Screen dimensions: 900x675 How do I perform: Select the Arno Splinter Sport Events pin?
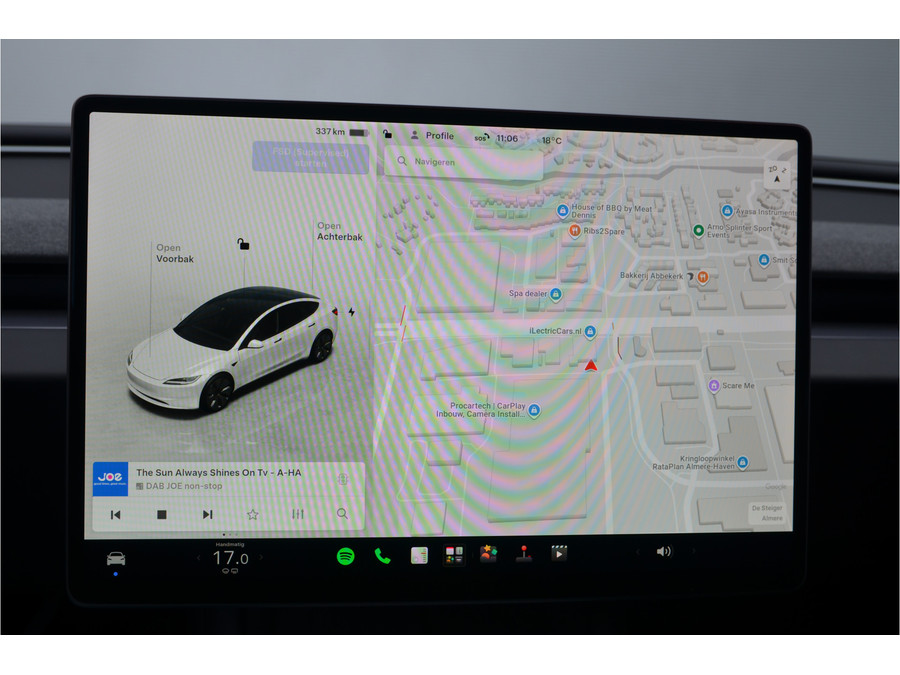tap(699, 231)
